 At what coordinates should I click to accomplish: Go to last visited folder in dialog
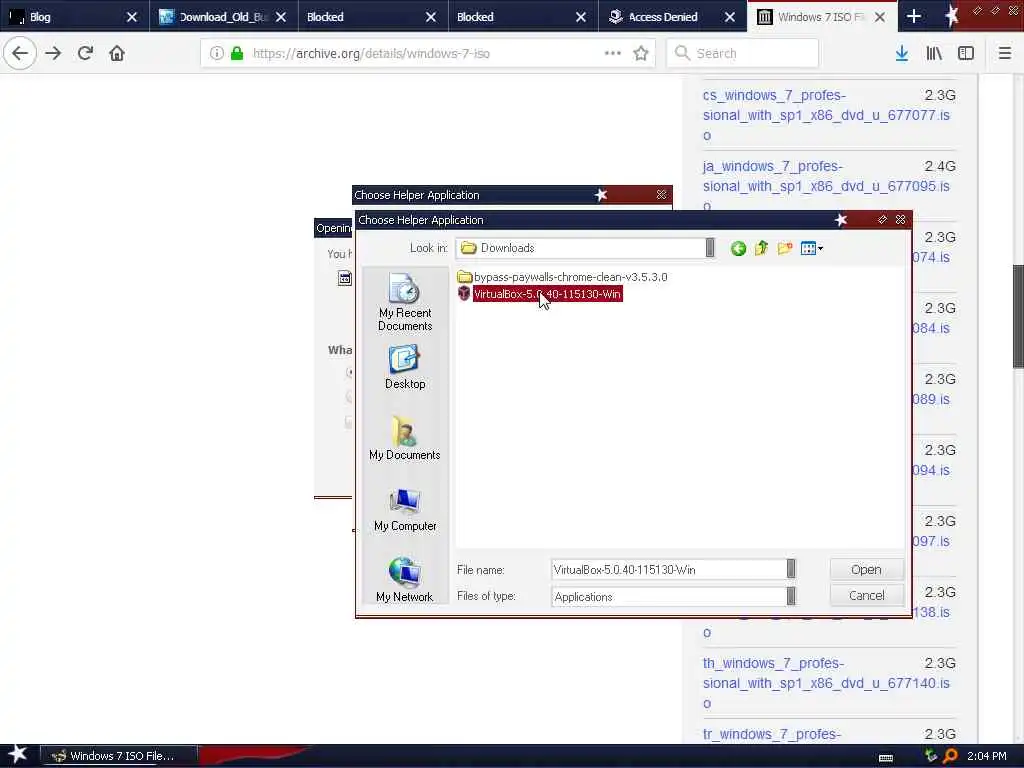click(738, 248)
